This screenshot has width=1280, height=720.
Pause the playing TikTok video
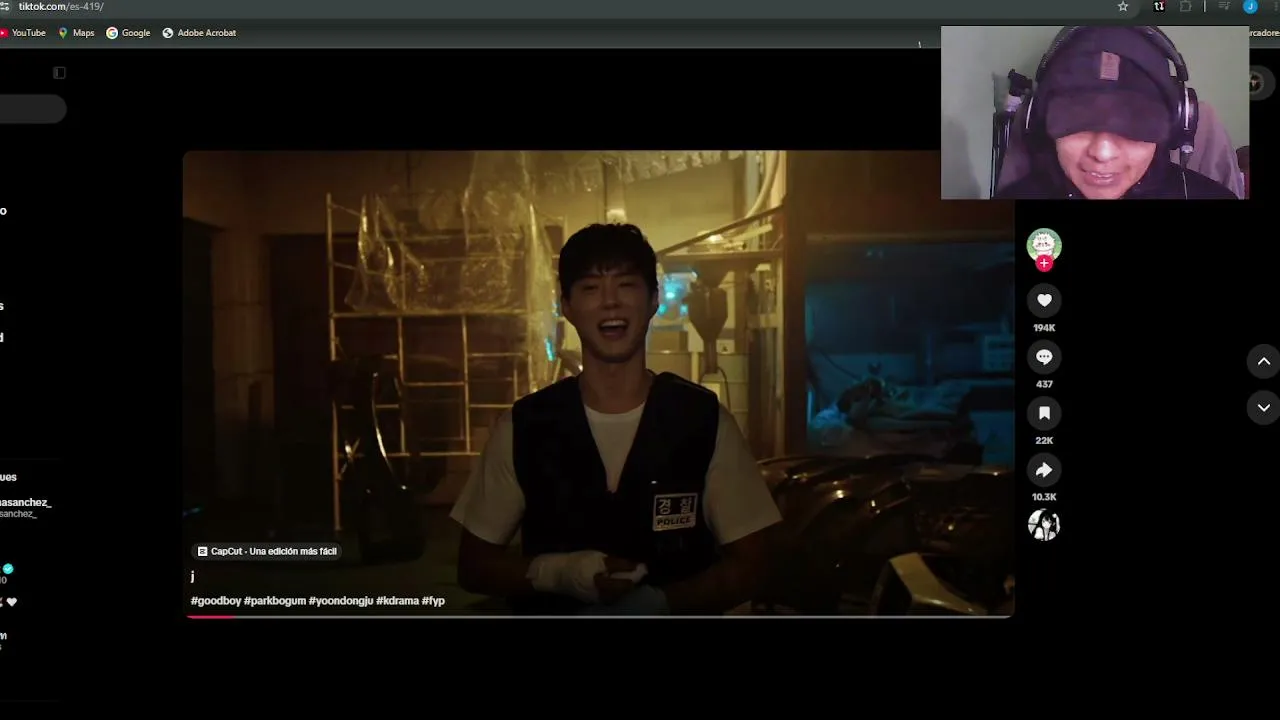click(598, 383)
